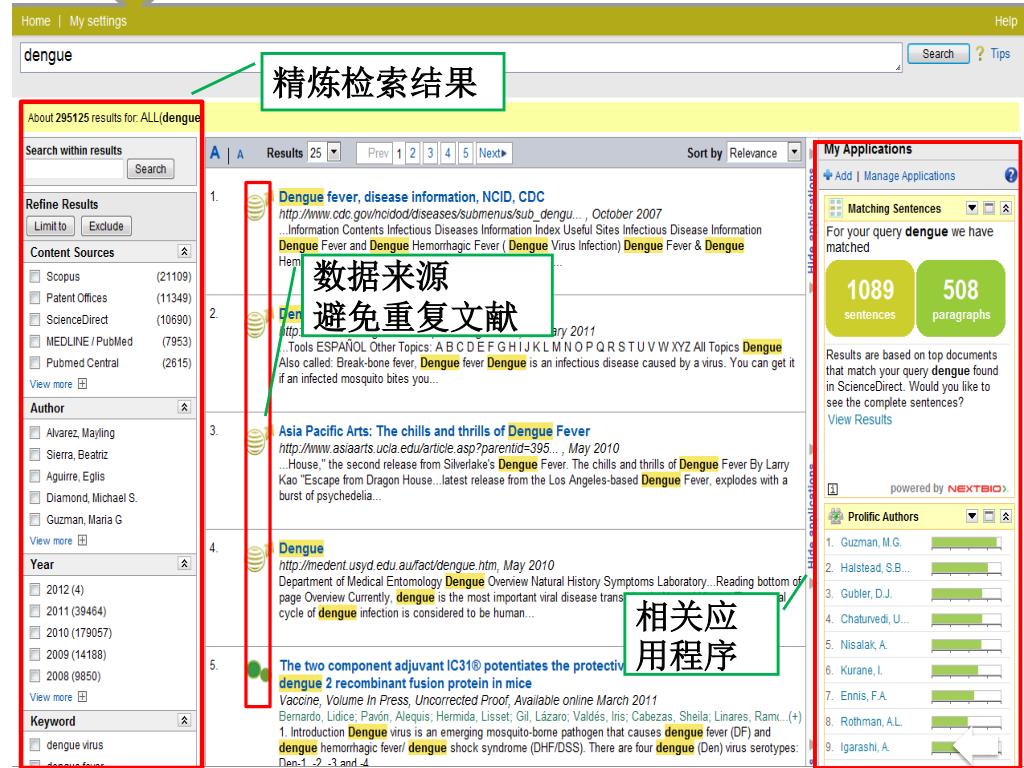This screenshot has width=1024, height=768.
Task: Open the Tips link
Action: coord(1000,54)
